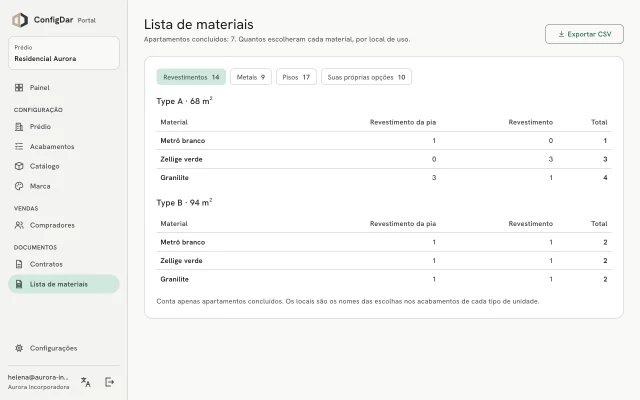
Task: Click Type B Revestimento column header
Action: point(531,224)
